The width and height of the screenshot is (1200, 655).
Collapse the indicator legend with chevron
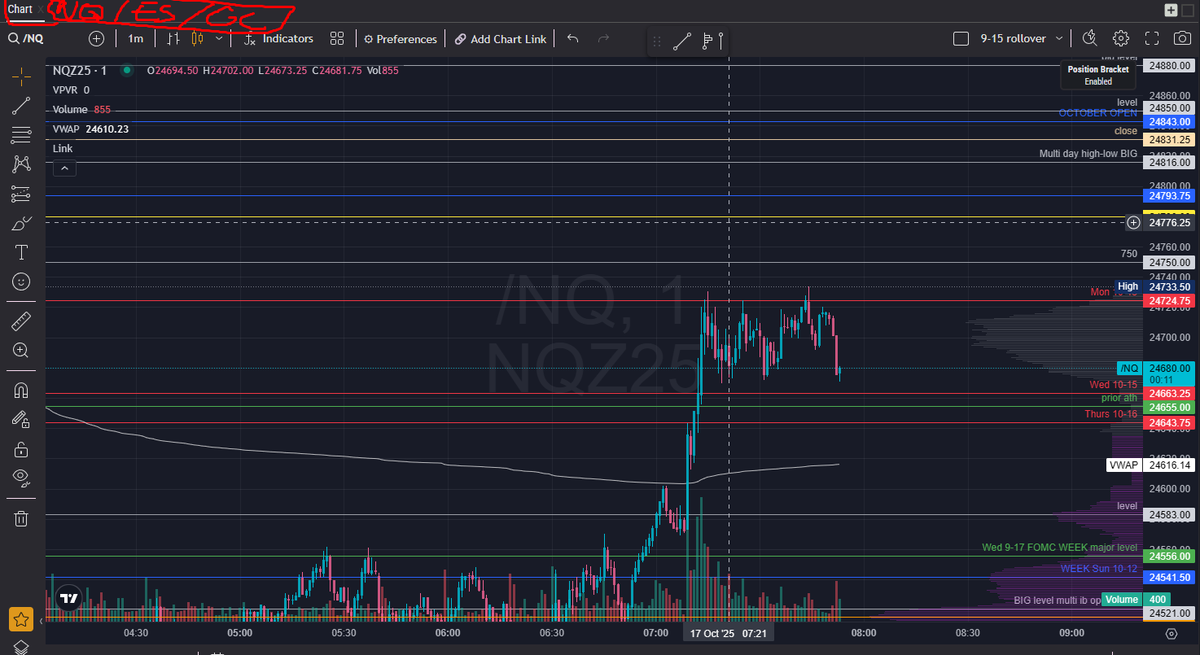[64, 167]
